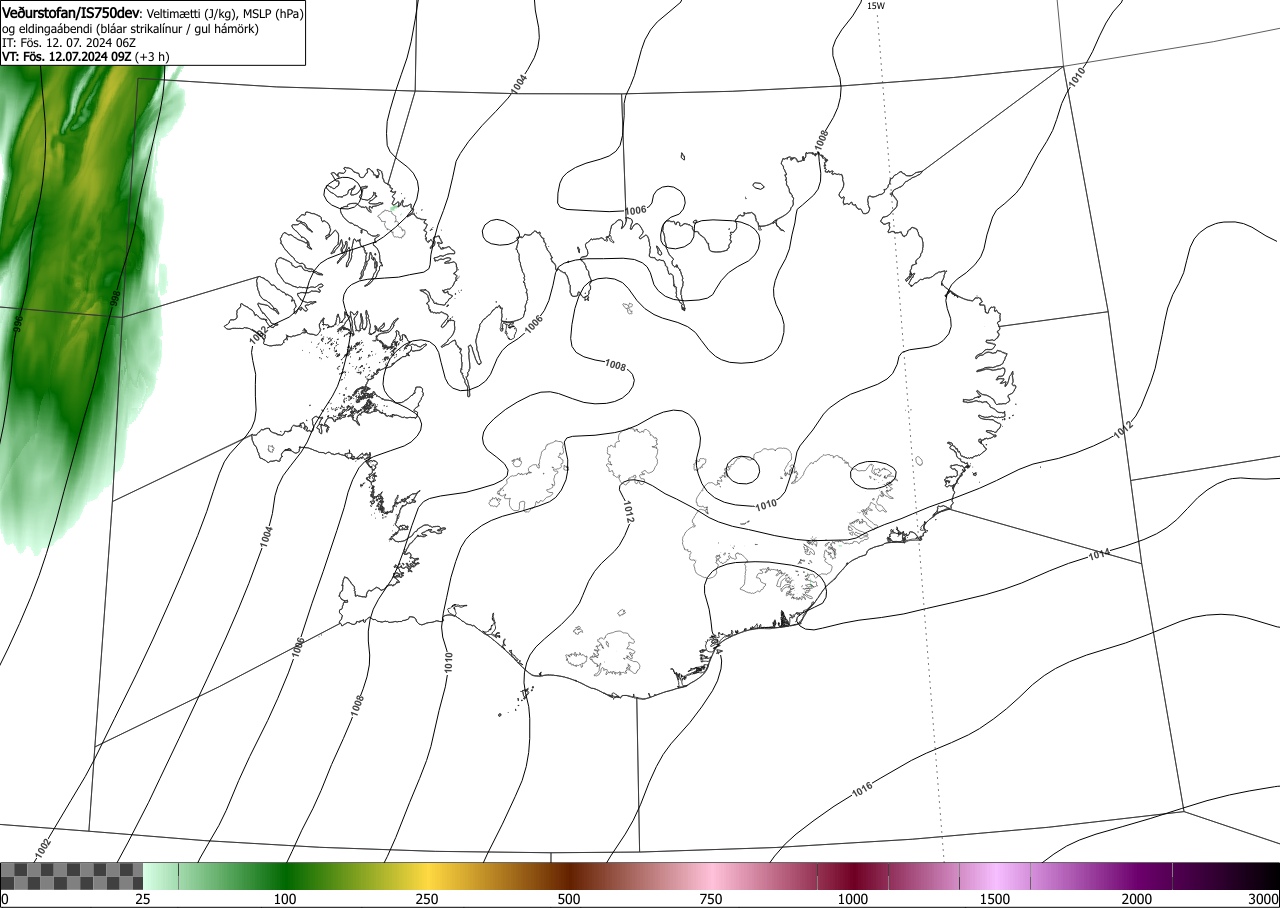
Task: Click the colorbar tick label 0
Action: pyautogui.click(x=4, y=899)
